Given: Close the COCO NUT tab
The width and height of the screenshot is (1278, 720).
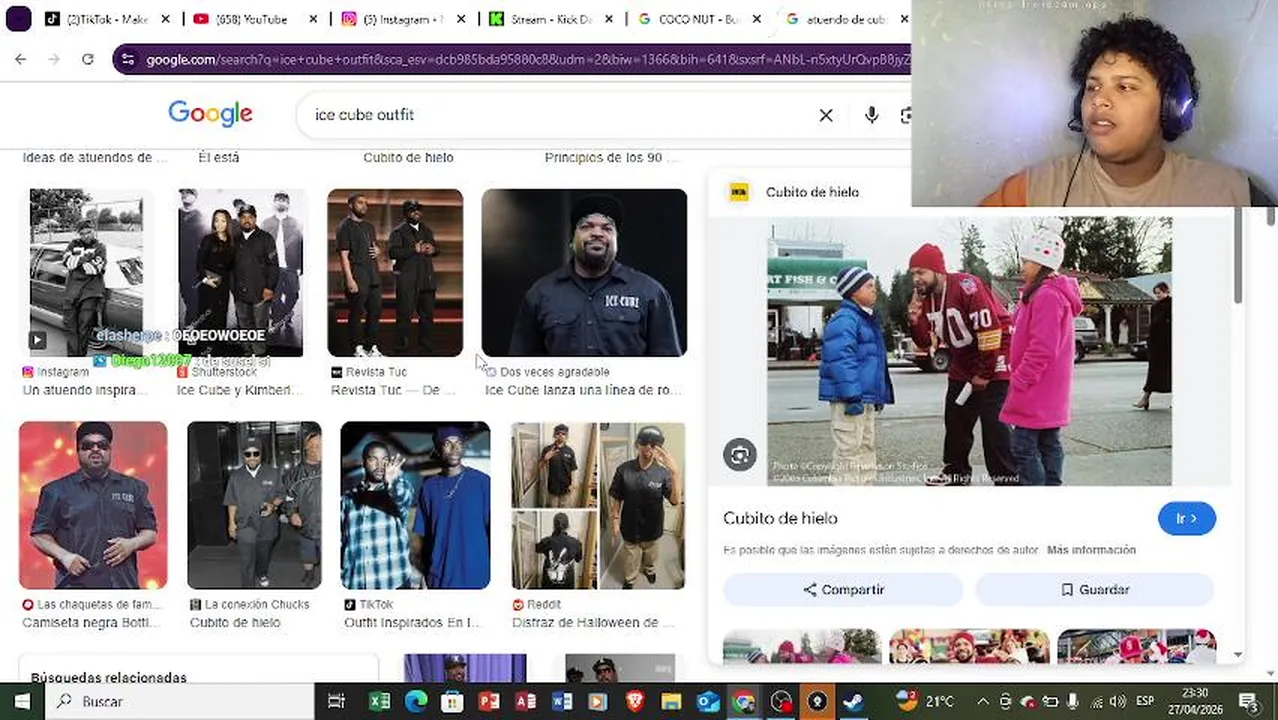Looking at the screenshot, I should [757, 19].
